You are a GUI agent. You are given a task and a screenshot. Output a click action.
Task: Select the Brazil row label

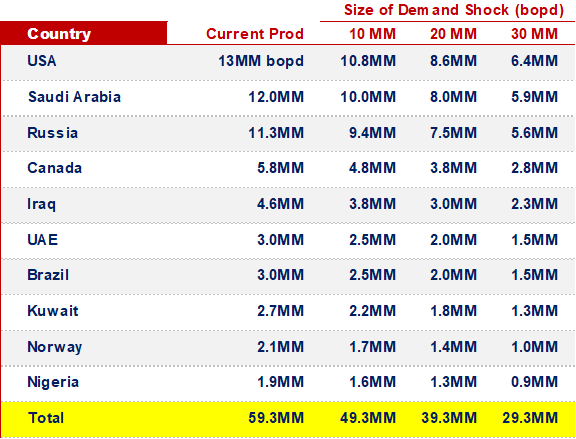48,275
